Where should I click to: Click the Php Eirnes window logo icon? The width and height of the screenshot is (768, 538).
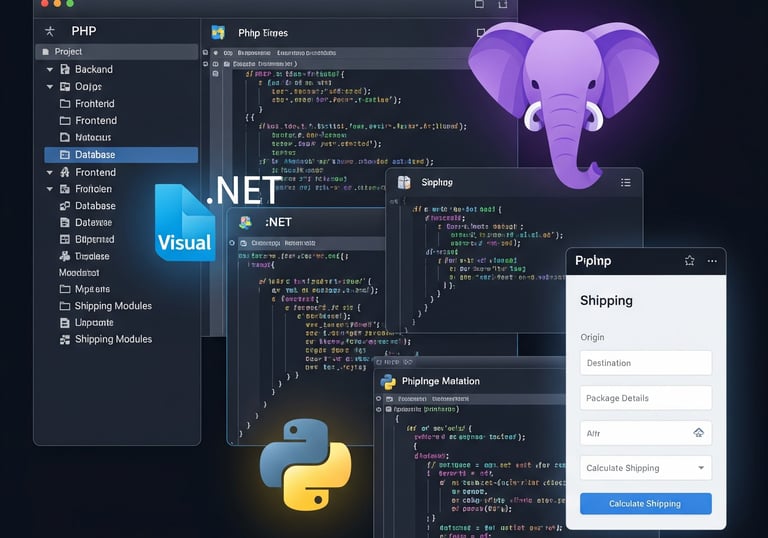218,33
